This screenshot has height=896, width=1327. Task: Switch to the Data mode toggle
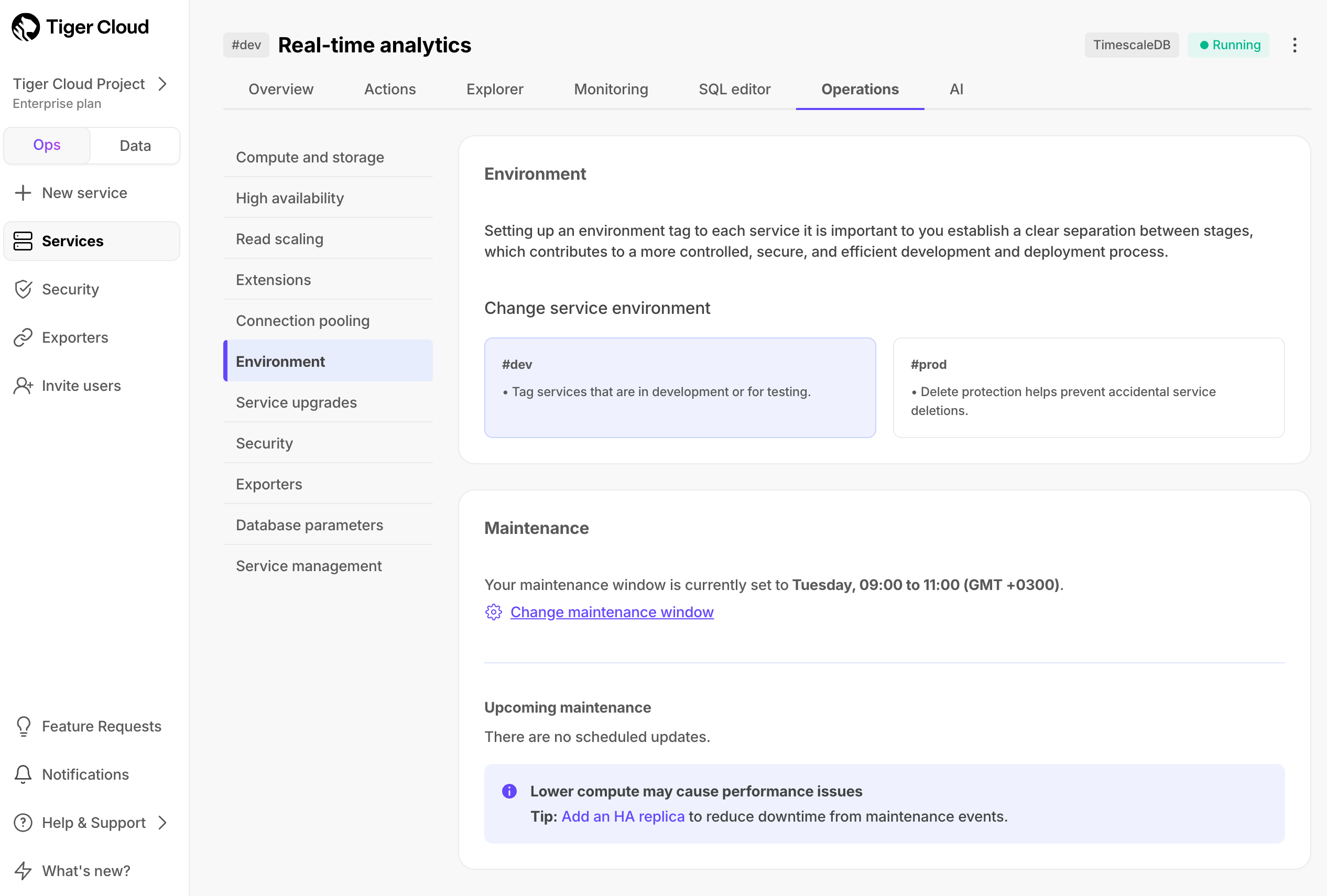tap(135, 146)
